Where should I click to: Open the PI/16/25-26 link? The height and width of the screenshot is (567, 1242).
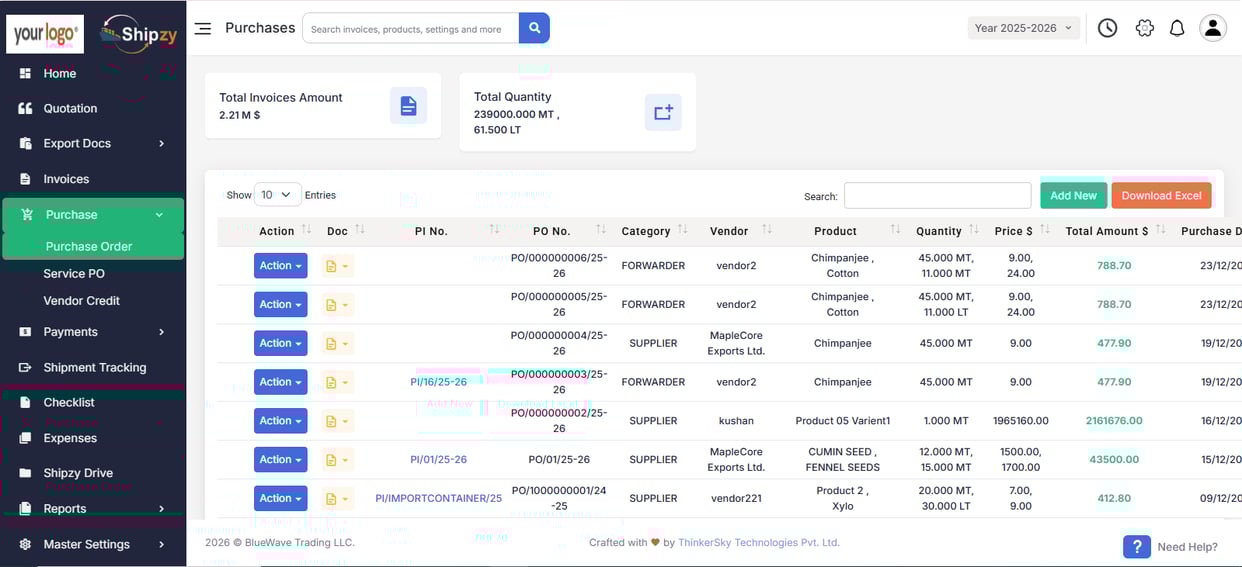pos(438,382)
